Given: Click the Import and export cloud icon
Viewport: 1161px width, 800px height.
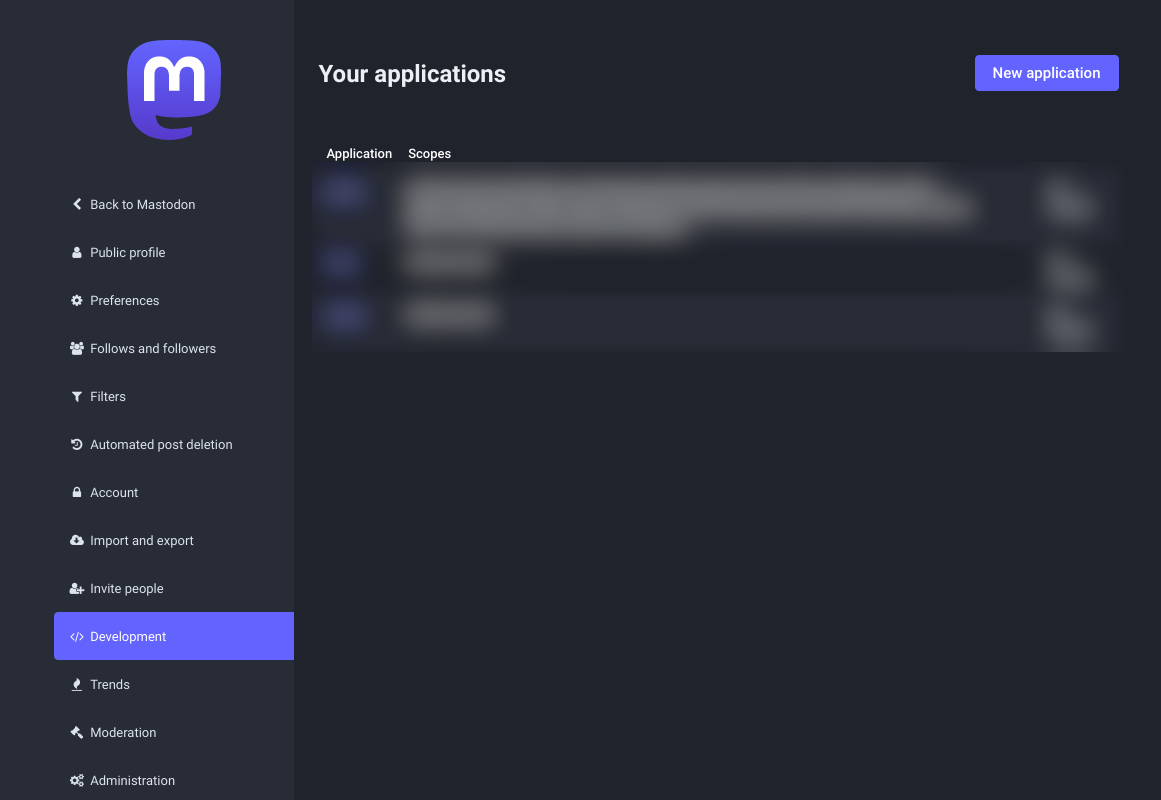Looking at the screenshot, I should 77,541.
